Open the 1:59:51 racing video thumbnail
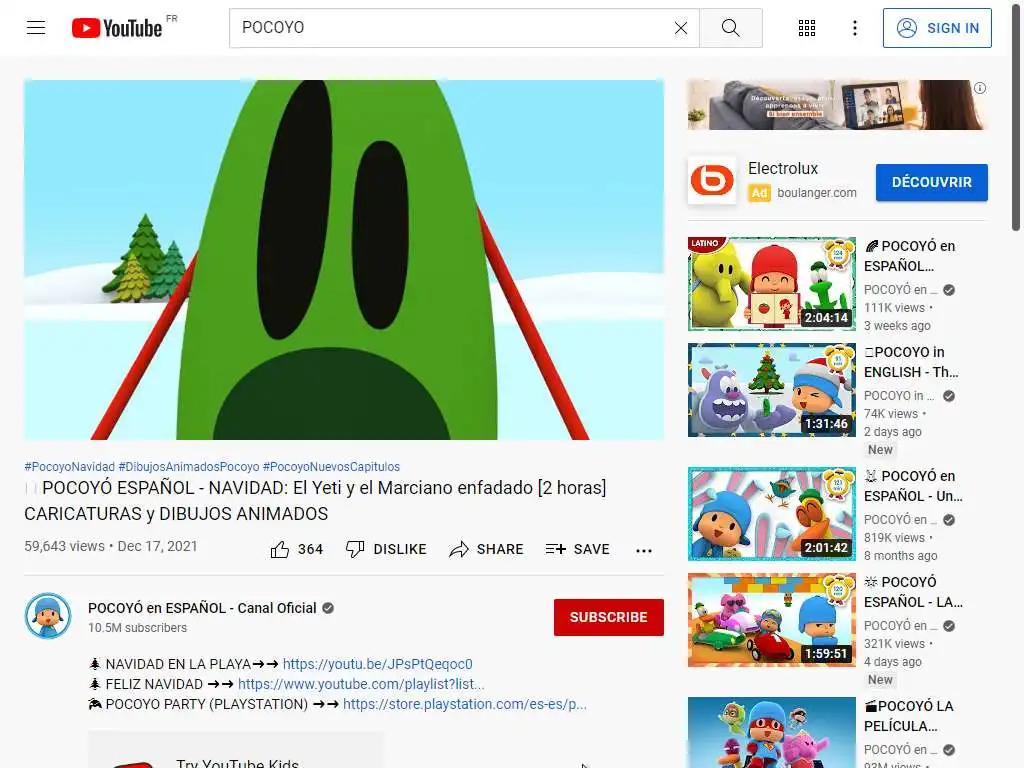 click(x=772, y=620)
